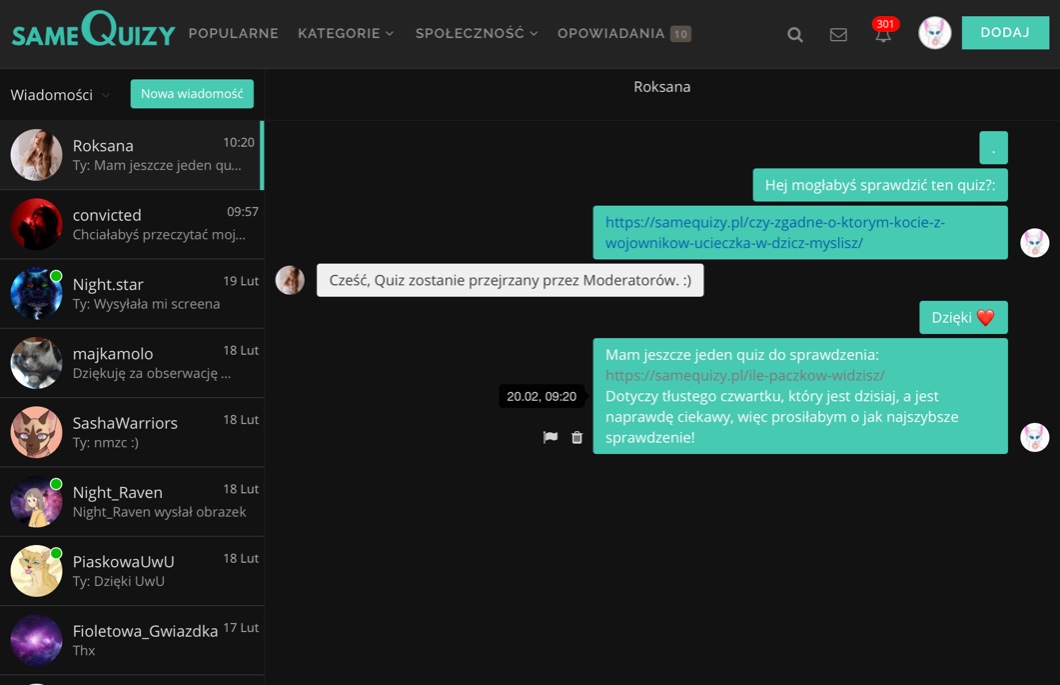Screen dimensions: 1060x685
Task: Click the Dodaj button
Action: [x=1004, y=33]
